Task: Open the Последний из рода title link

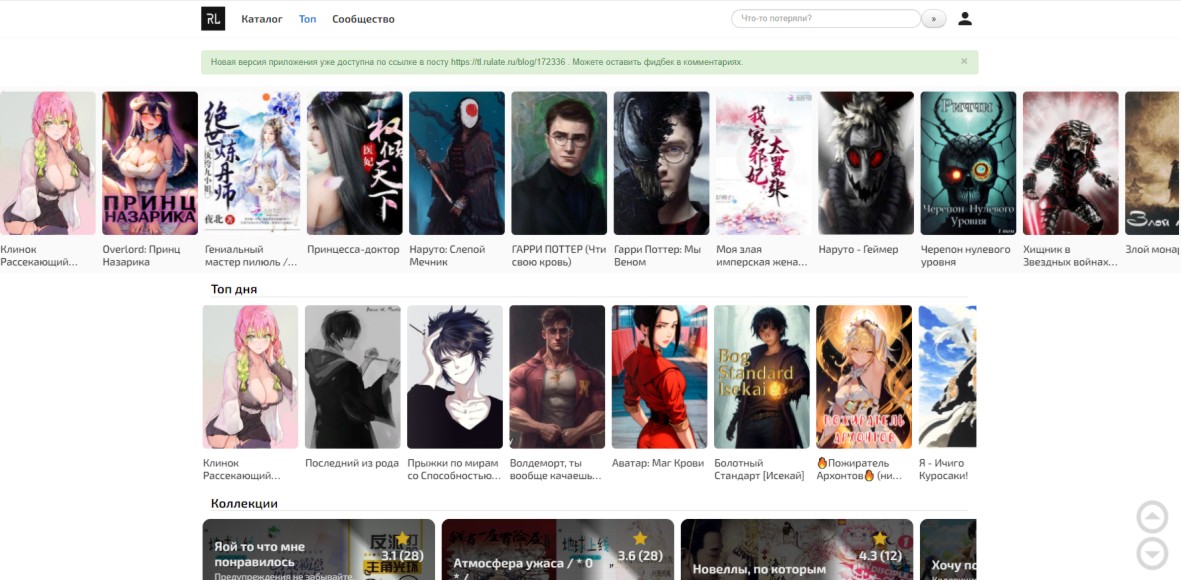Action: click(351, 463)
